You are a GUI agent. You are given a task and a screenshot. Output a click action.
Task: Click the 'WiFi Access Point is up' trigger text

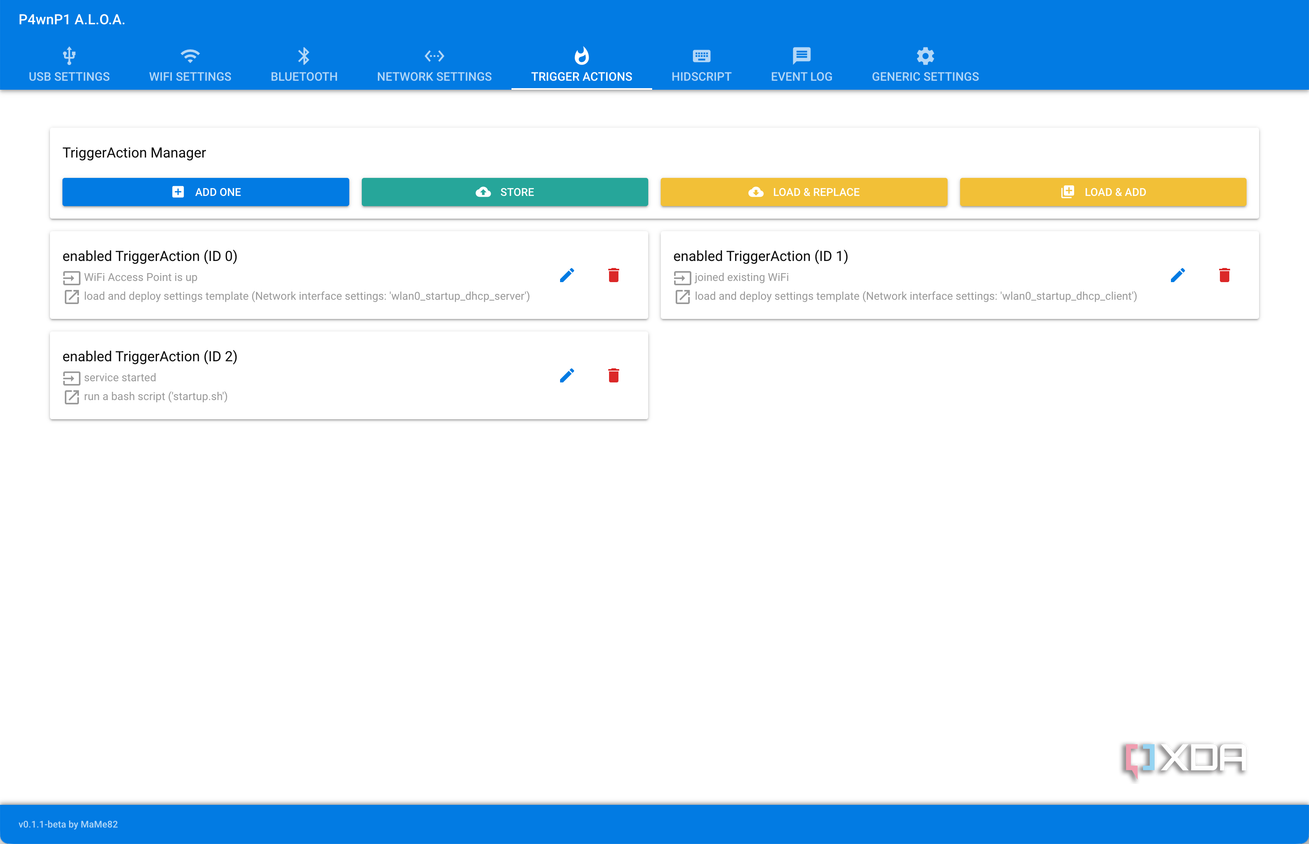(x=141, y=277)
